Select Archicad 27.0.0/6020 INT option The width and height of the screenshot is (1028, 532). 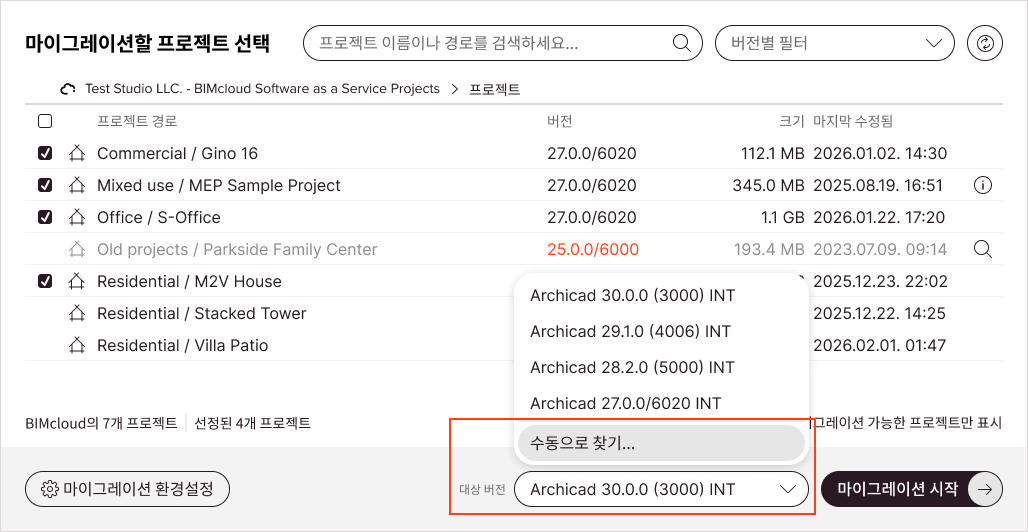662,402
